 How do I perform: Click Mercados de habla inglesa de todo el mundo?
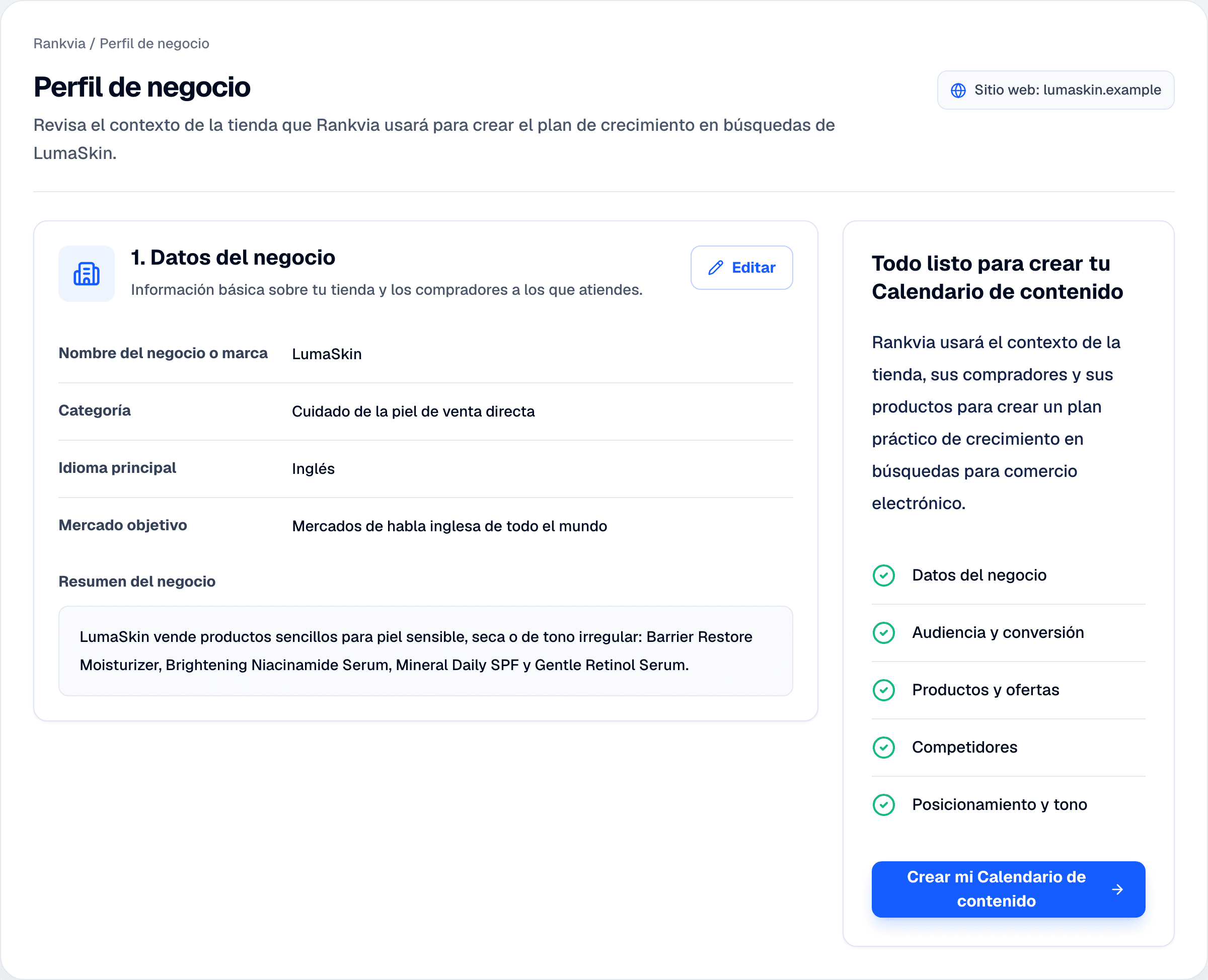point(449,526)
